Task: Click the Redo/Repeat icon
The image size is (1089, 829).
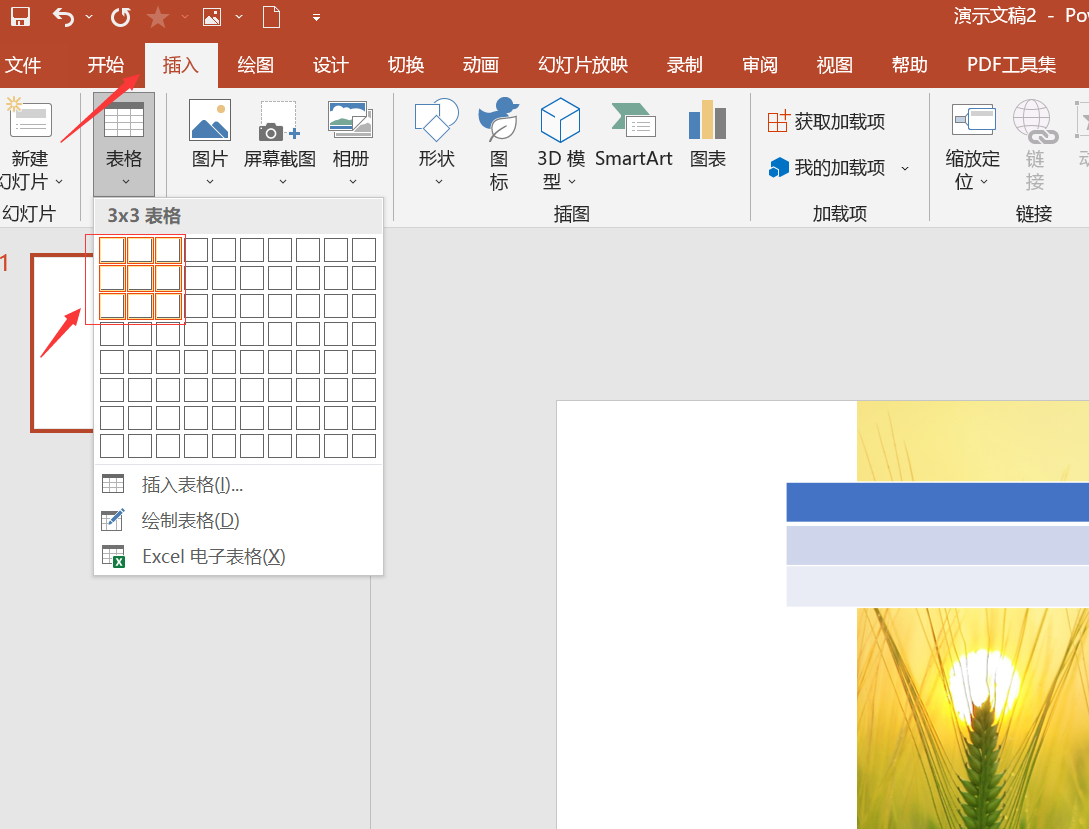Action: 121,17
